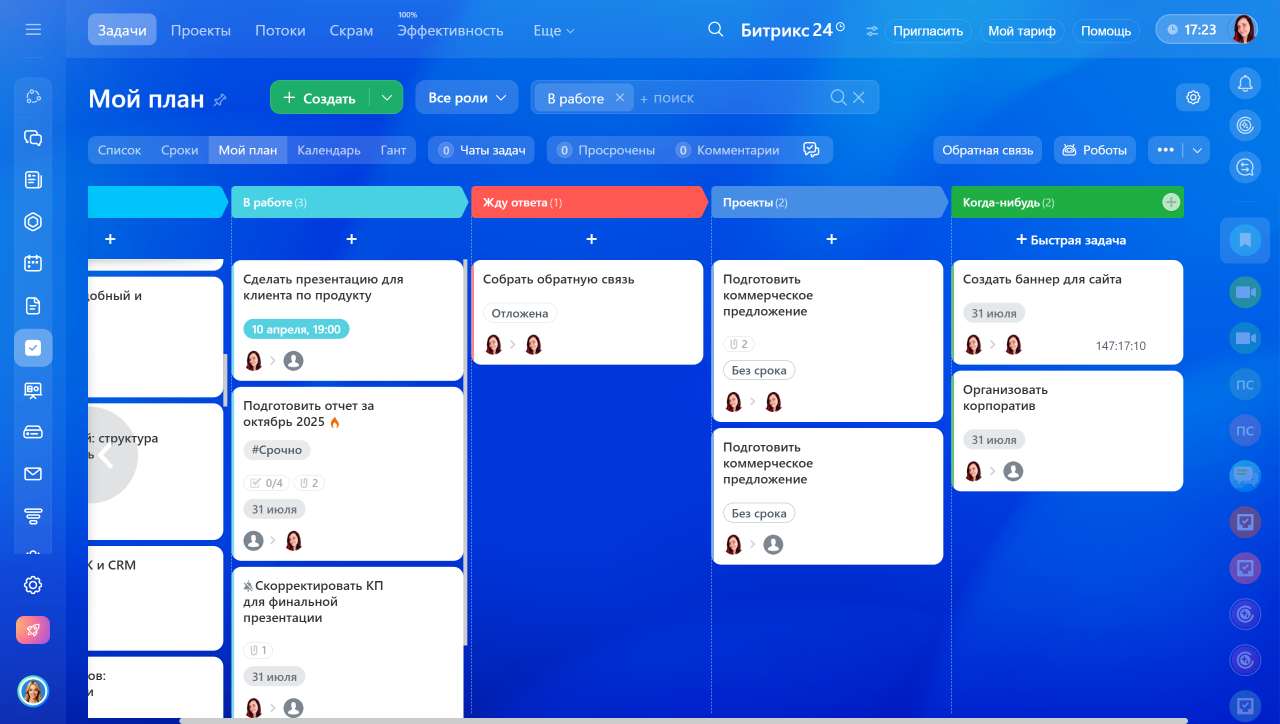
Task: Open the left sidebar settings gear
Action: [x=33, y=585]
